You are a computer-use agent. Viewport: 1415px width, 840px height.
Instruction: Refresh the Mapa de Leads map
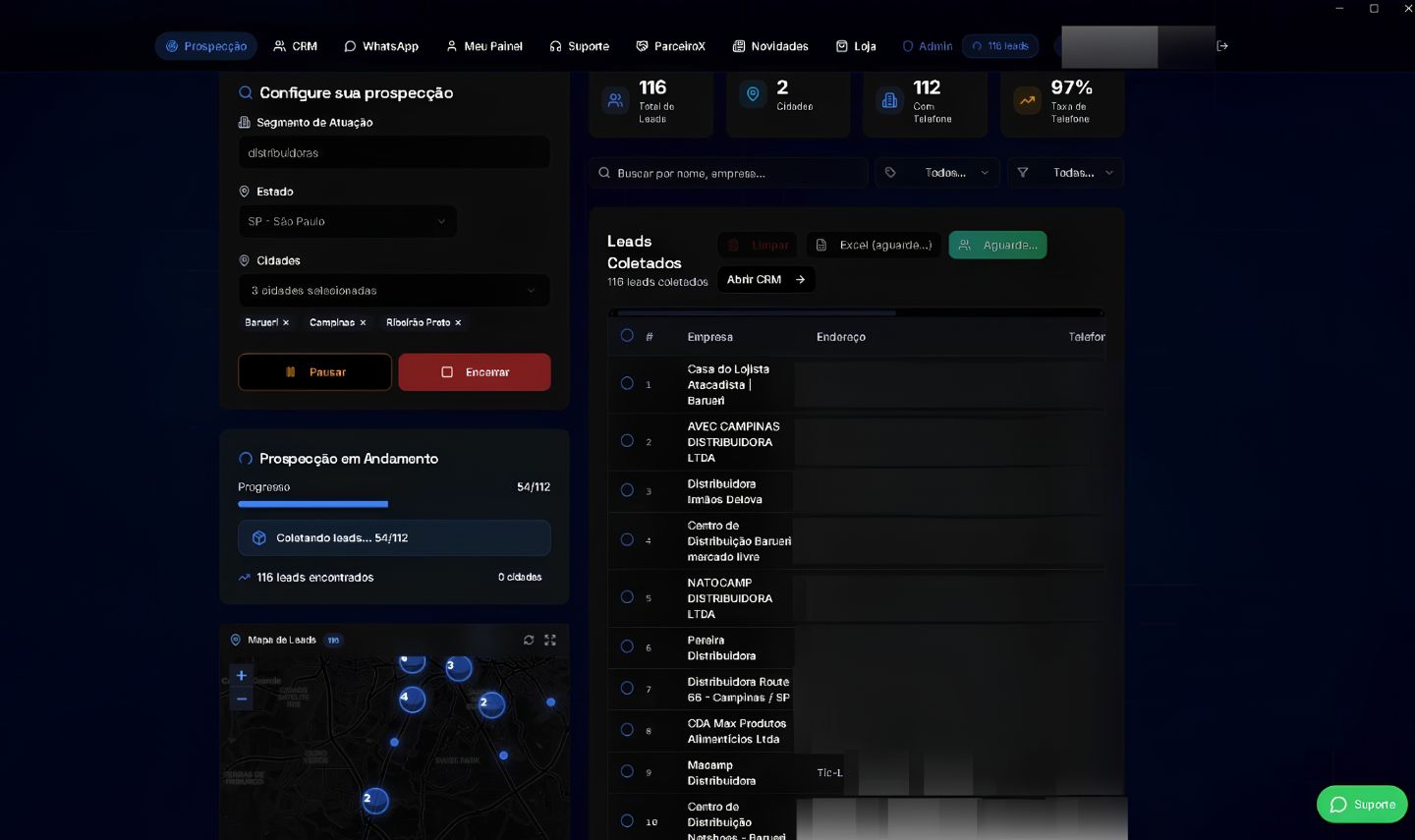(529, 640)
